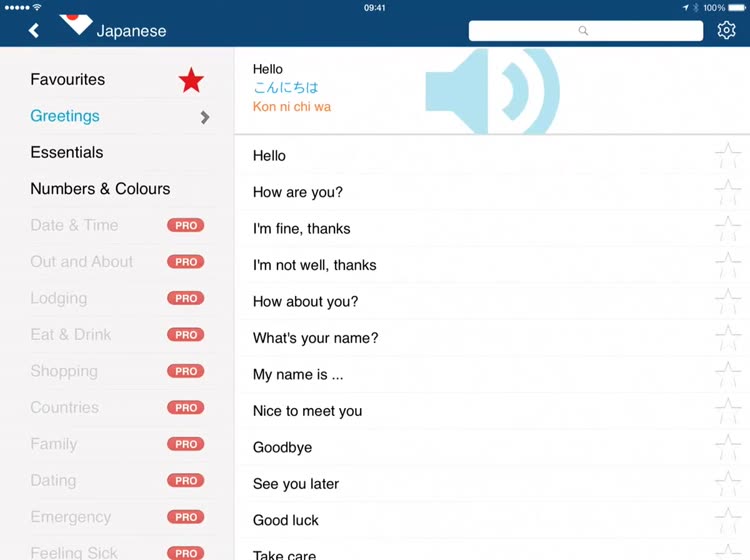Open the Essentials category
750x560 pixels.
pos(117,153)
